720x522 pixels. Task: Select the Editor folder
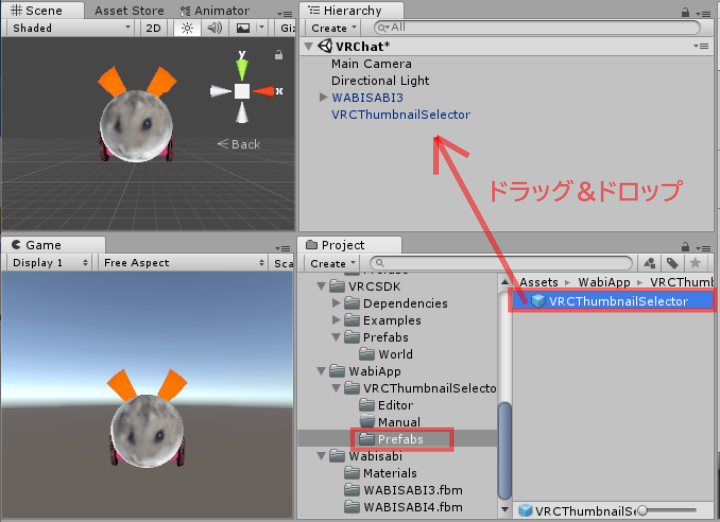click(386, 405)
